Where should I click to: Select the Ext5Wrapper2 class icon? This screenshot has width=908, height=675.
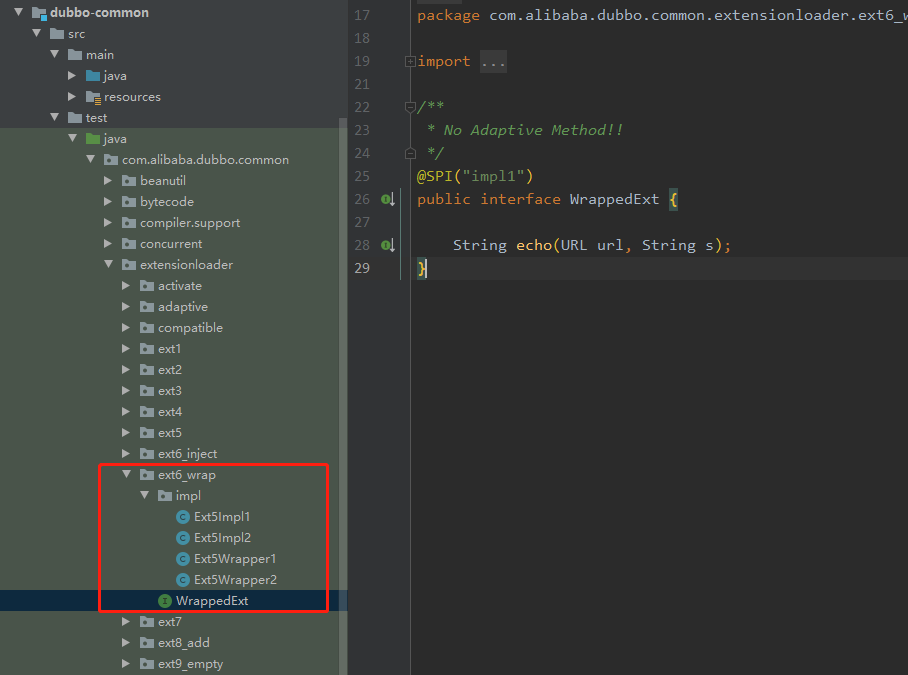[183, 579]
